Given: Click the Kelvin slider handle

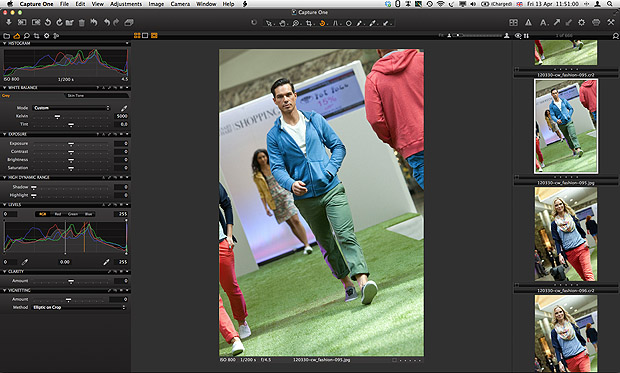Looking at the screenshot, I should point(57,116).
